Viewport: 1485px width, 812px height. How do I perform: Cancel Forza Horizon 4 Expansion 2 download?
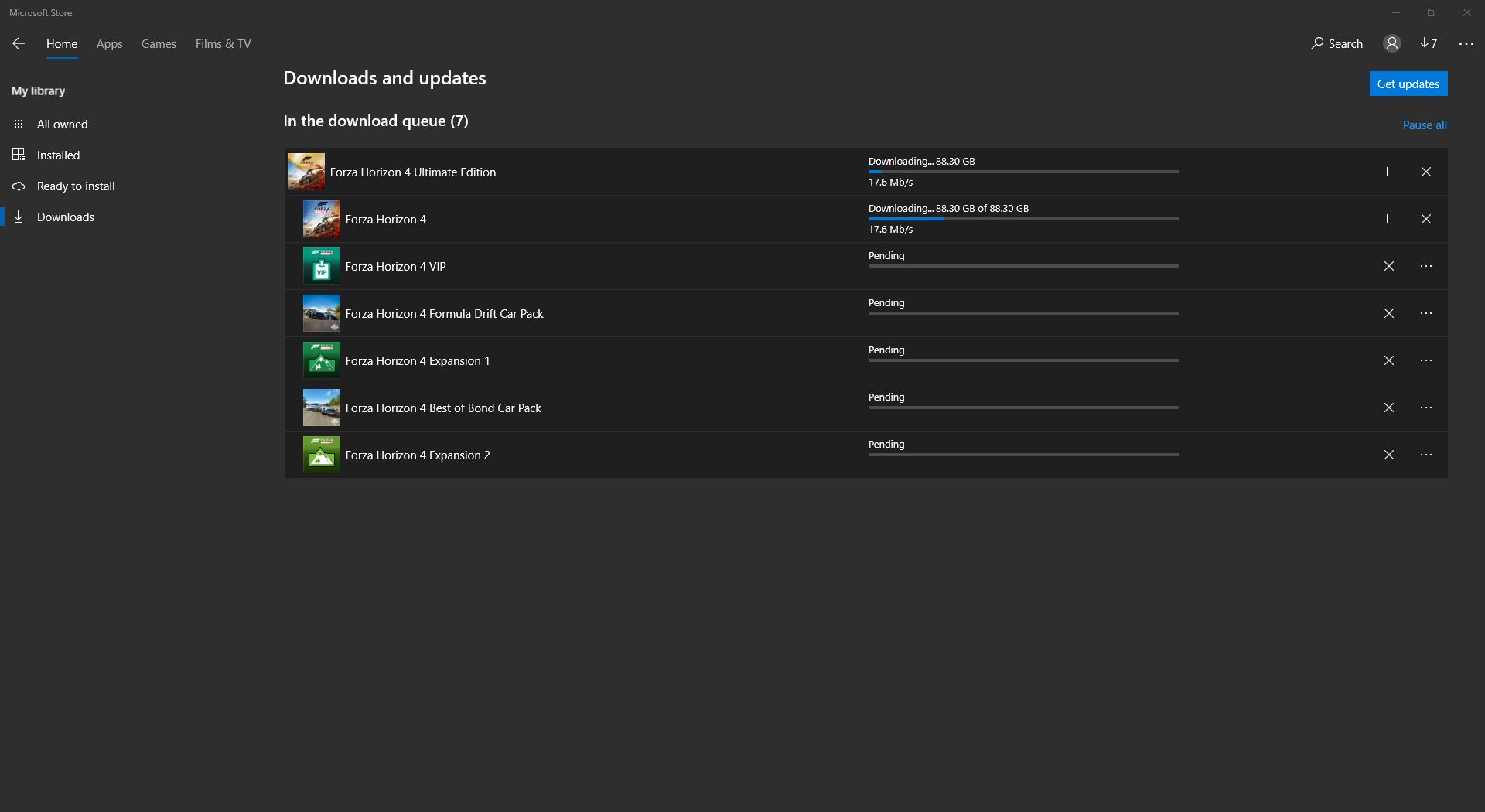click(x=1389, y=455)
